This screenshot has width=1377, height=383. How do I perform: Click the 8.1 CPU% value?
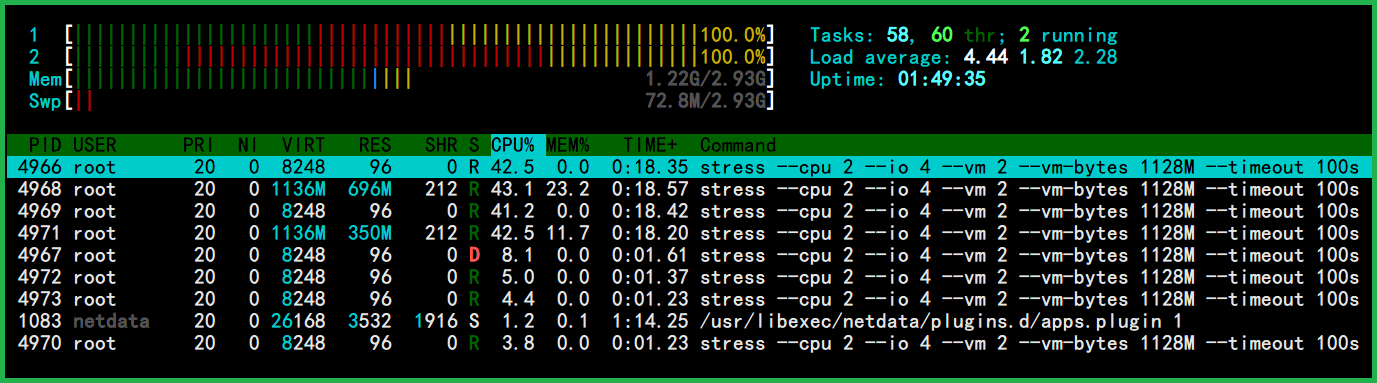[x=518, y=255]
